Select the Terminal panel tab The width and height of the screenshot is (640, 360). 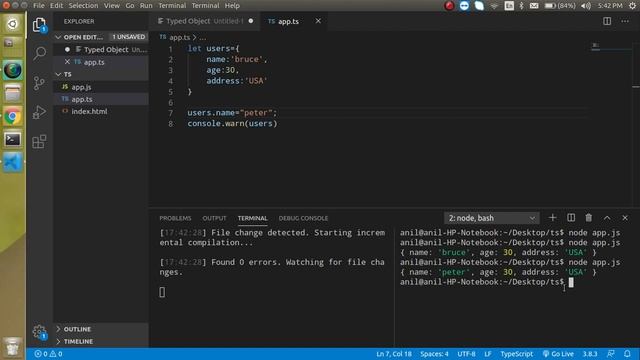click(x=253, y=218)
